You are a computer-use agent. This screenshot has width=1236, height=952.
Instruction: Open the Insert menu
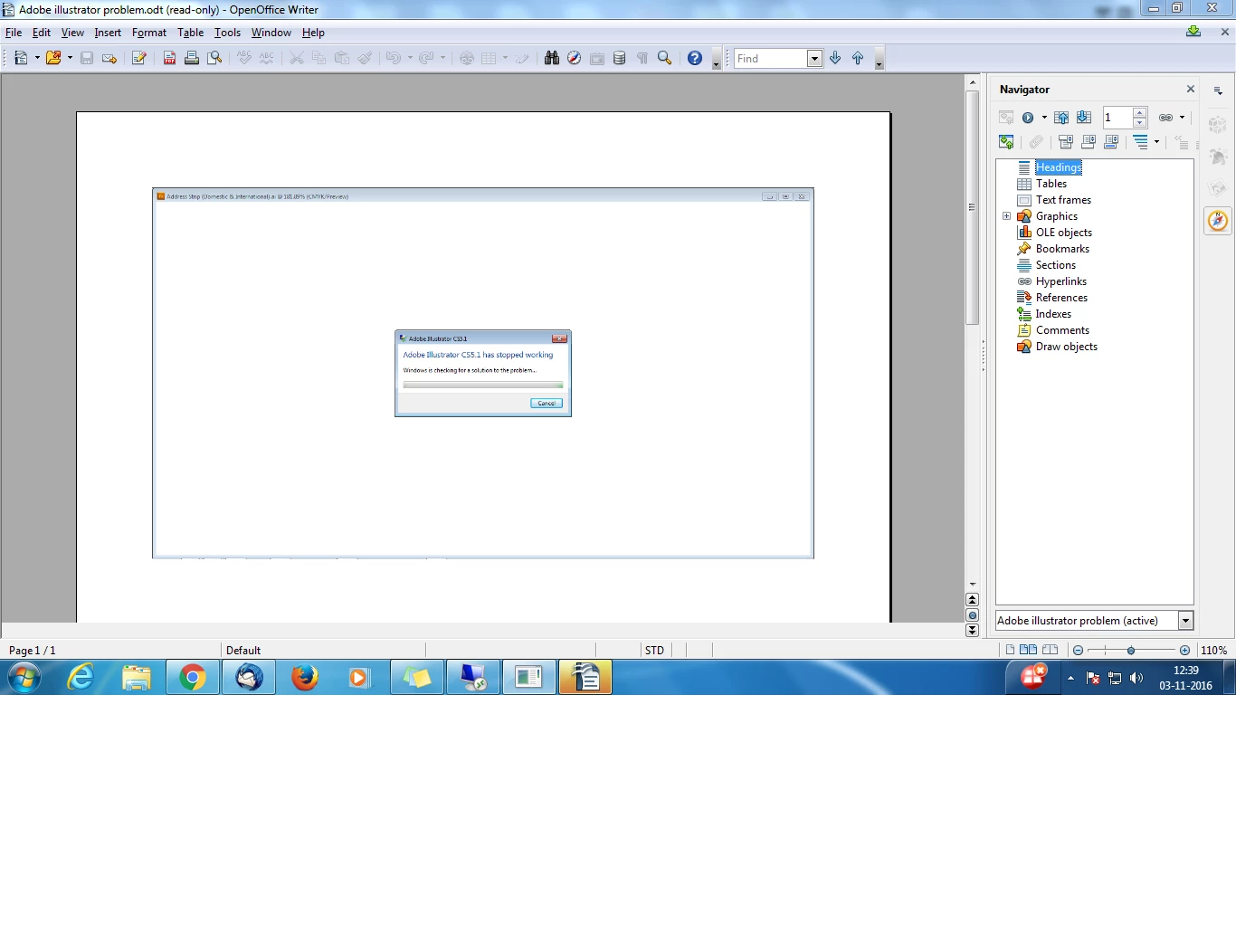108,33
